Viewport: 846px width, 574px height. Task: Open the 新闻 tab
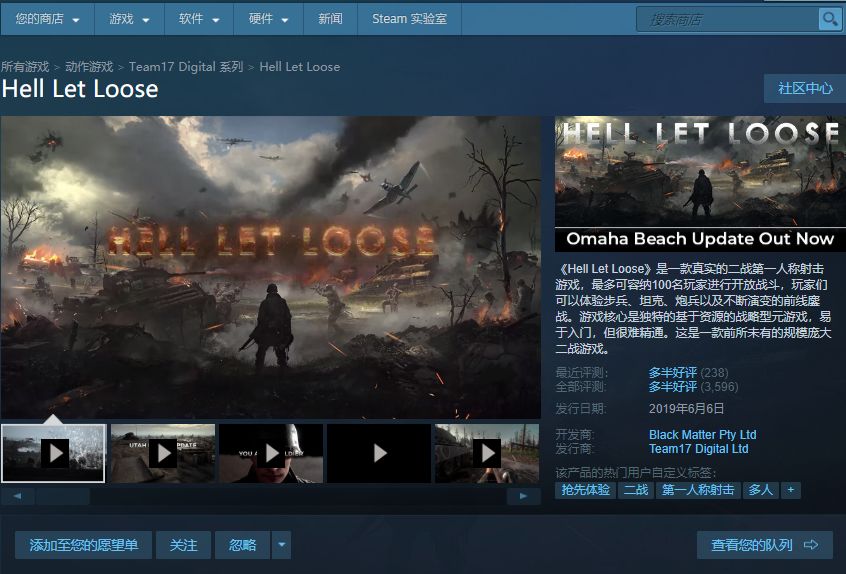330,19
